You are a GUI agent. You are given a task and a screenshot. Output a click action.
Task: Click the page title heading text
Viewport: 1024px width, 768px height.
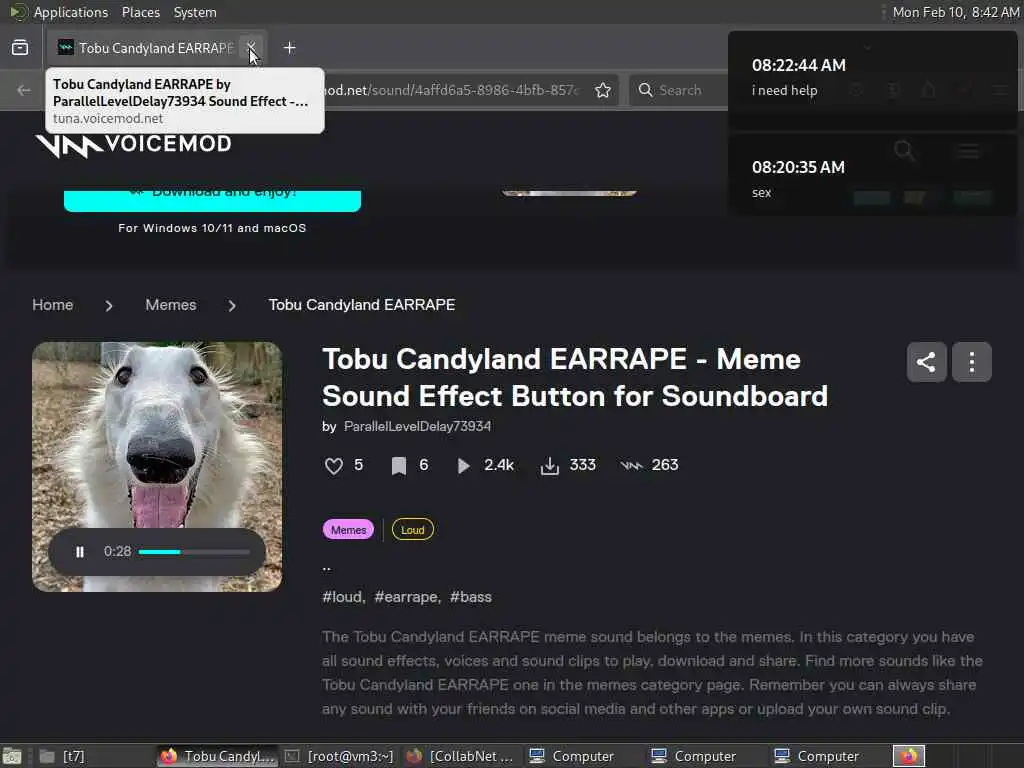coord(575,377)
